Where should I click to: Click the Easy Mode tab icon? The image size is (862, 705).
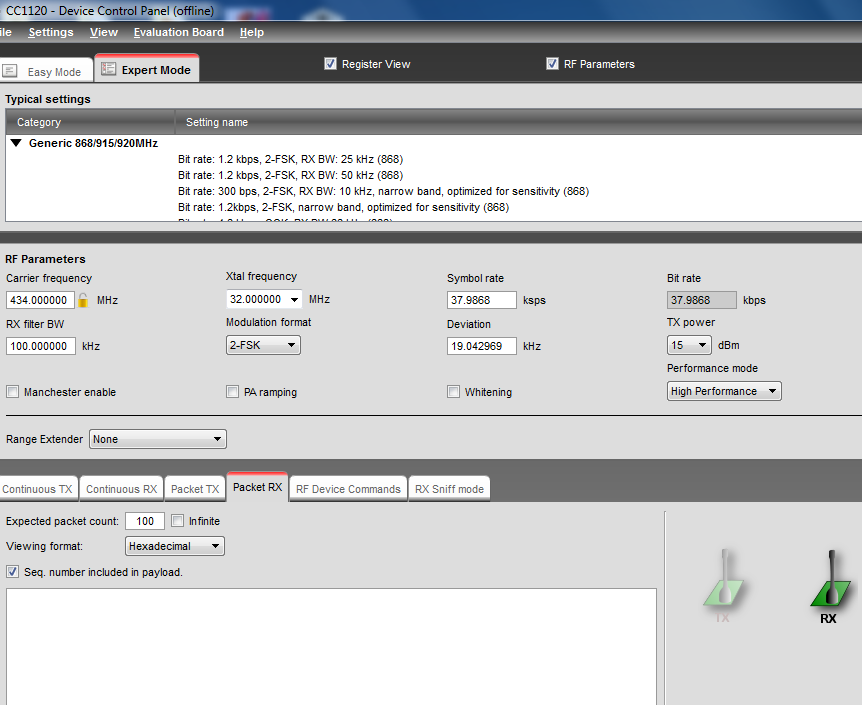(x=10, y=71)
